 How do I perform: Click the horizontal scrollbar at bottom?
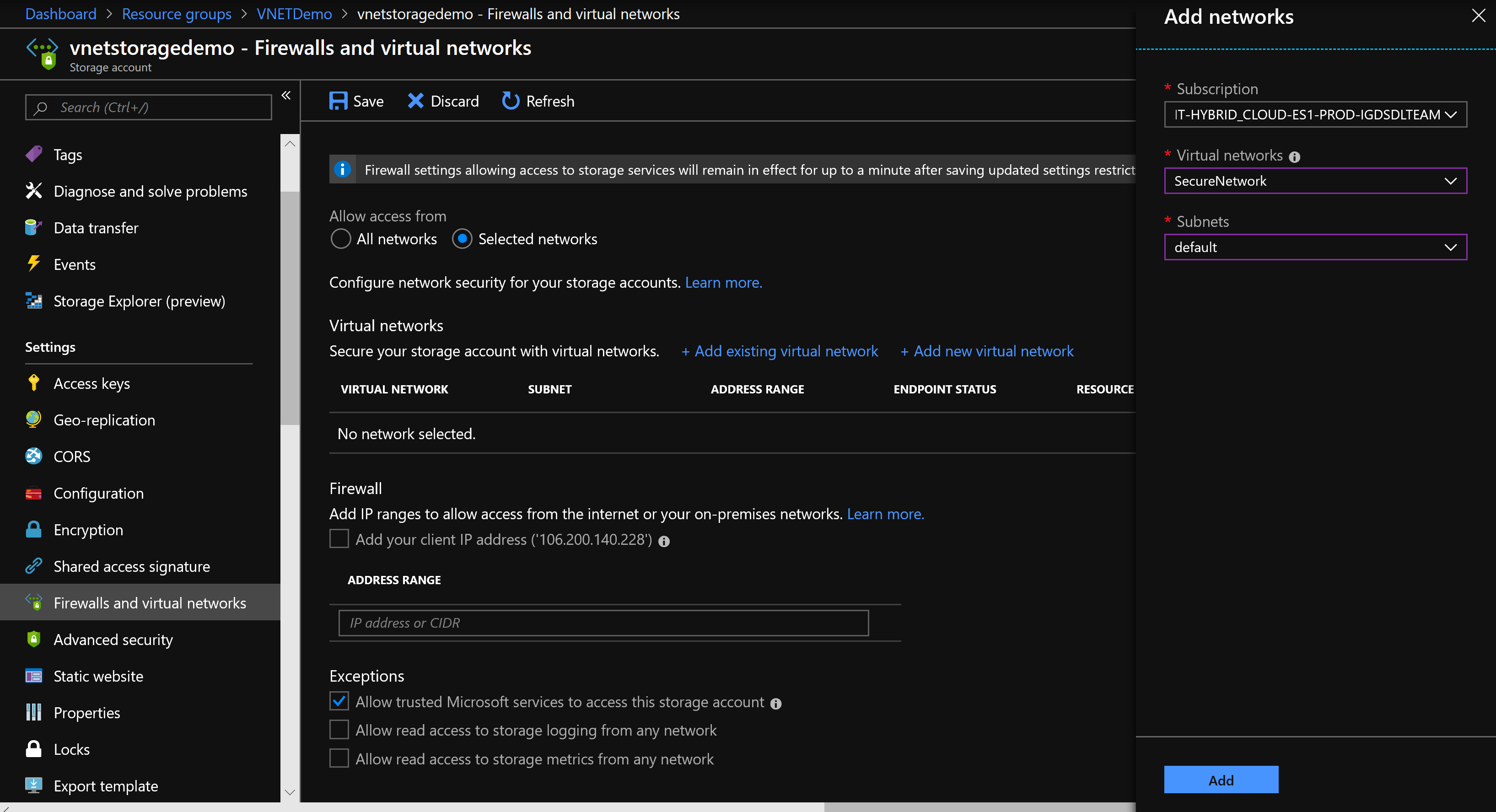(979, 807)
